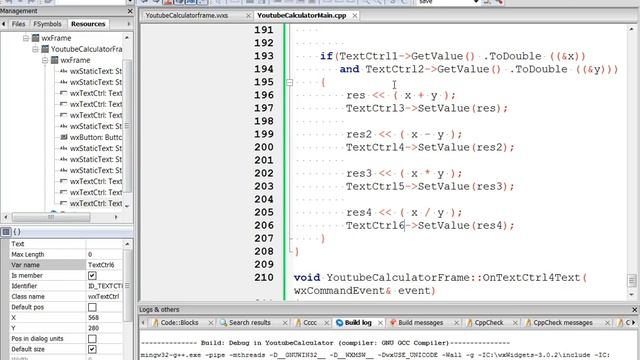Switch to the Cccc log tab
This screenshot has height=360, width=640.
point(310,322)
